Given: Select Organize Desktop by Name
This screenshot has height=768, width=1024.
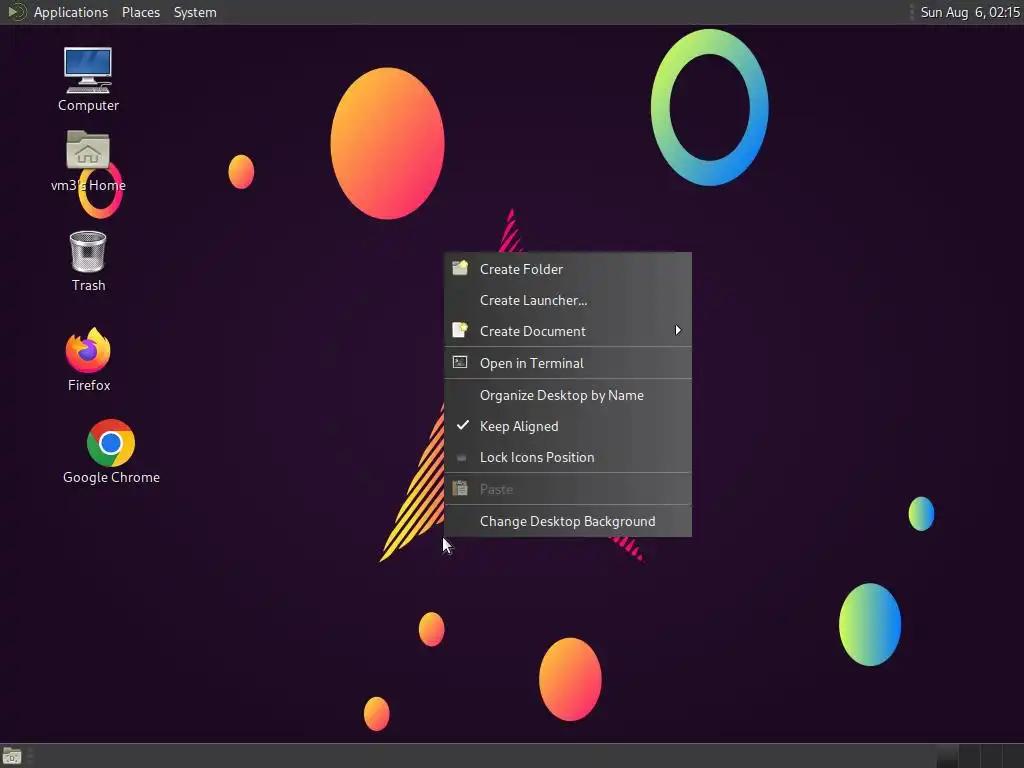Looking at the screenshot, I should click(568, 395).
